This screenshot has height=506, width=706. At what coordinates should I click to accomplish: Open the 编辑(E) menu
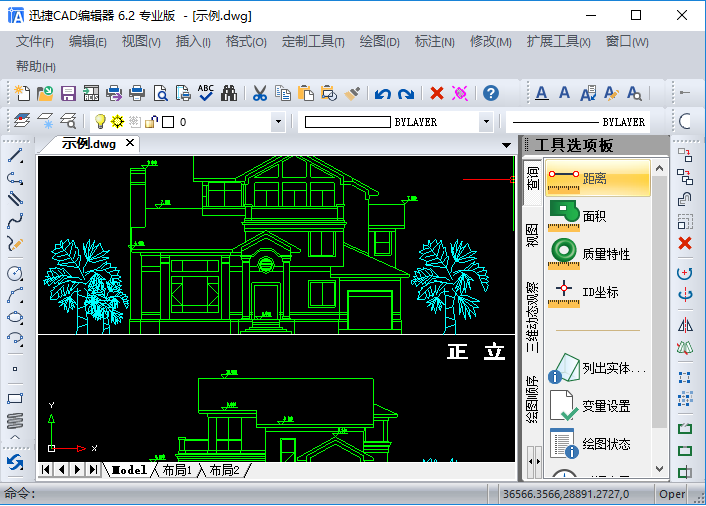[x=88, y=42]
